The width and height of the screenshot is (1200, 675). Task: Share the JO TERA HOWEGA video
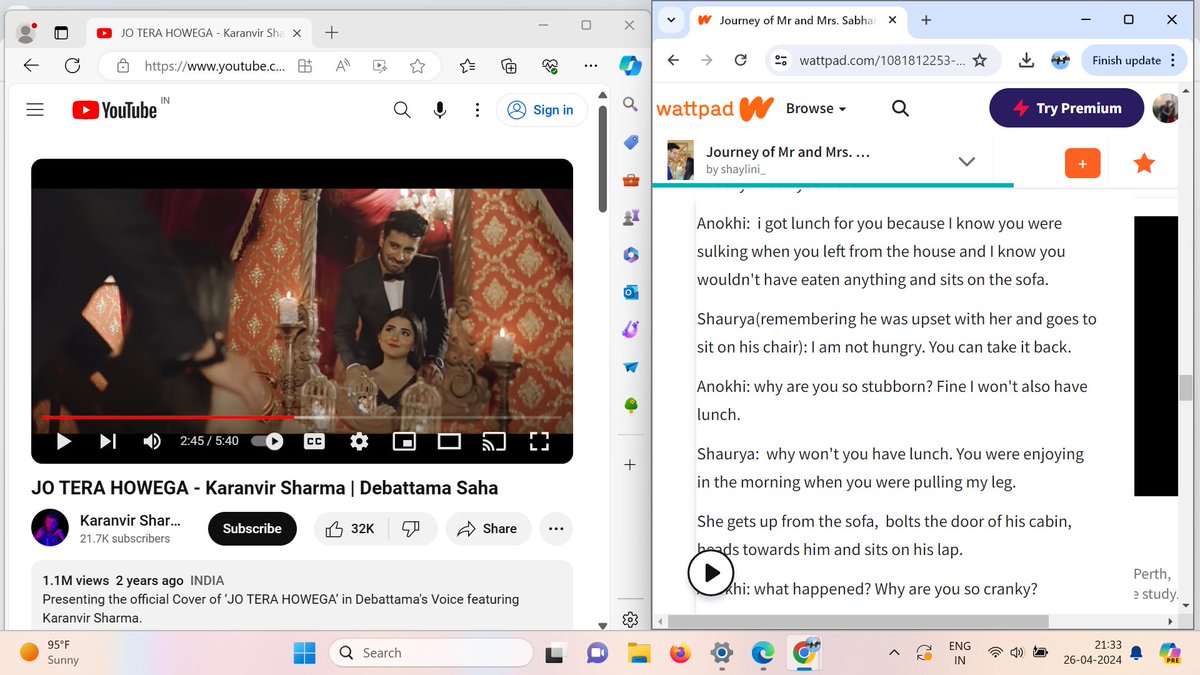click(488, 529)
